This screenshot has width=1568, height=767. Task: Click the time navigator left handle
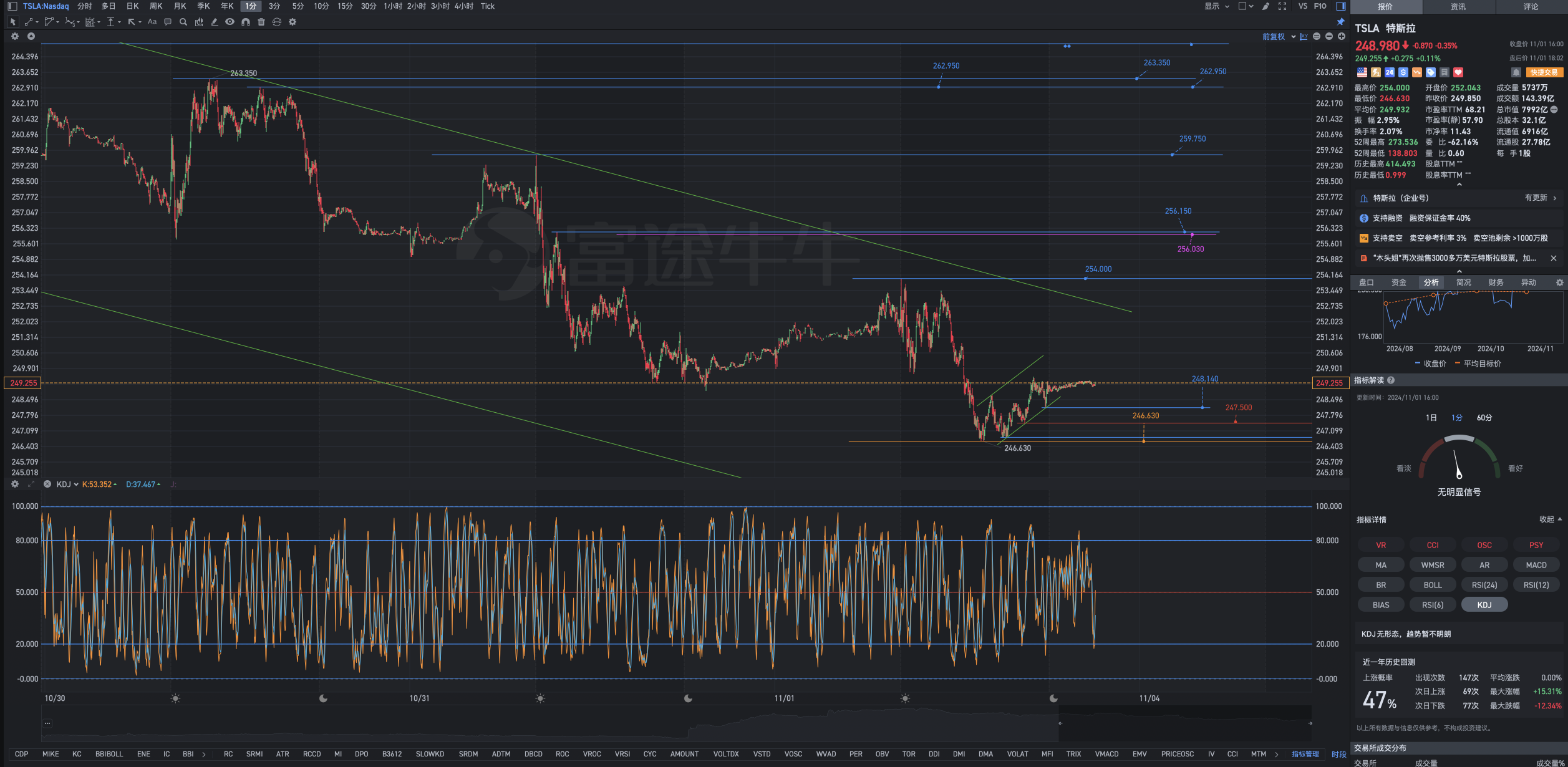coord(1060,723)
